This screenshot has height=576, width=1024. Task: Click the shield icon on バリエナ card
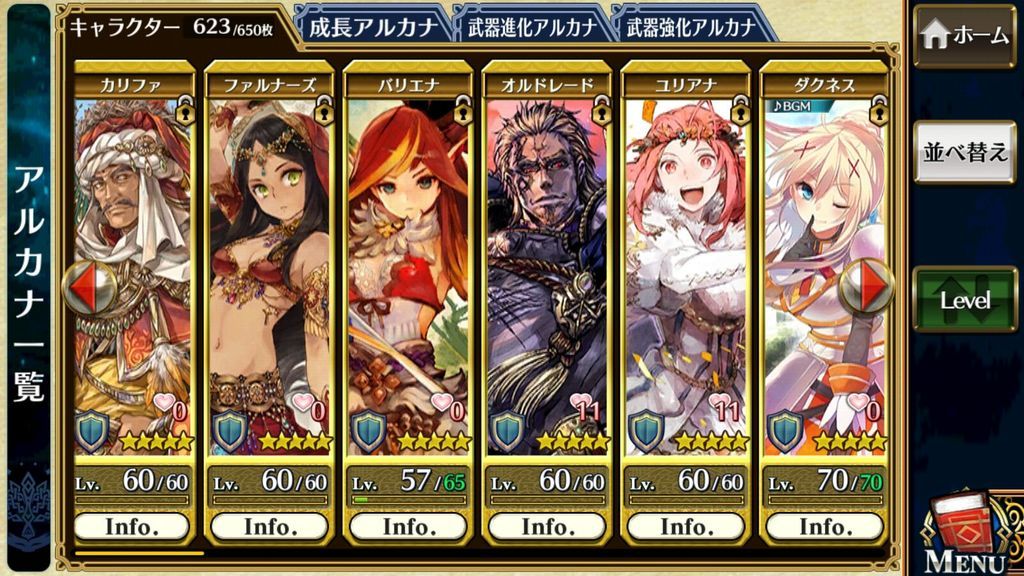coord(369,432)
